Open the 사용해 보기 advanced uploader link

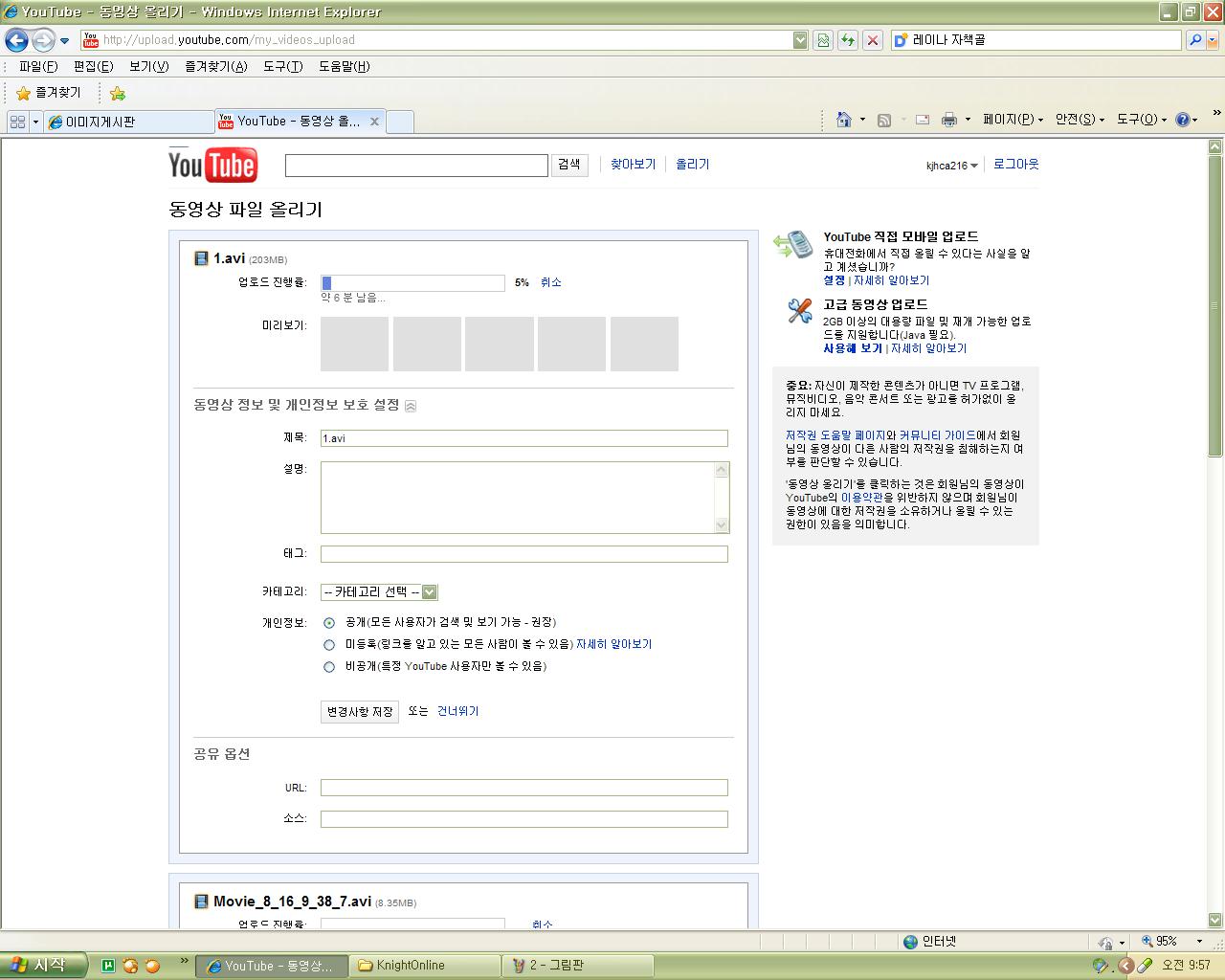[x=853, y=348]
